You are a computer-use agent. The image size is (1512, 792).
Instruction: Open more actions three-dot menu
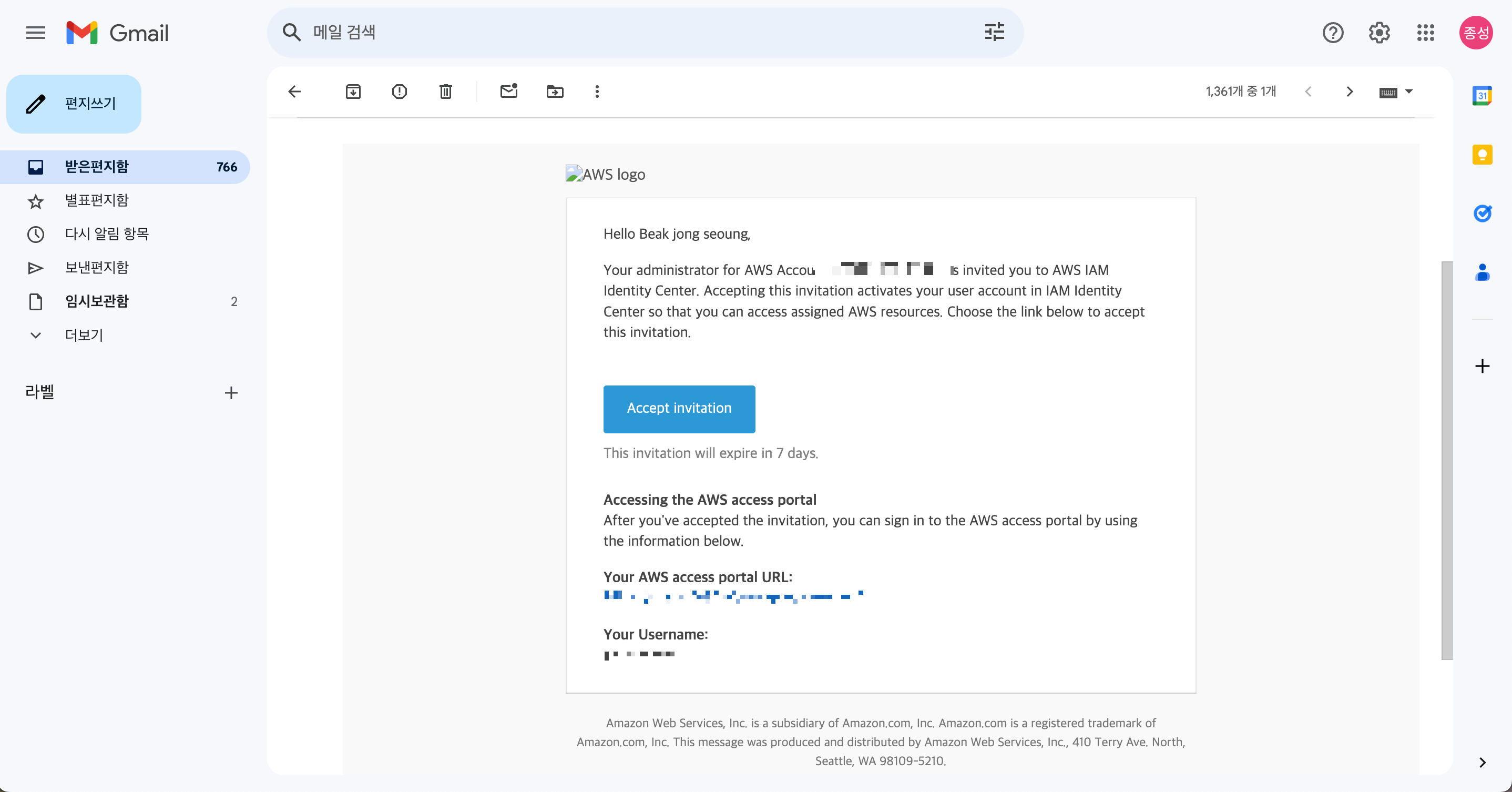pyautogui.click(x=597, y=92)
